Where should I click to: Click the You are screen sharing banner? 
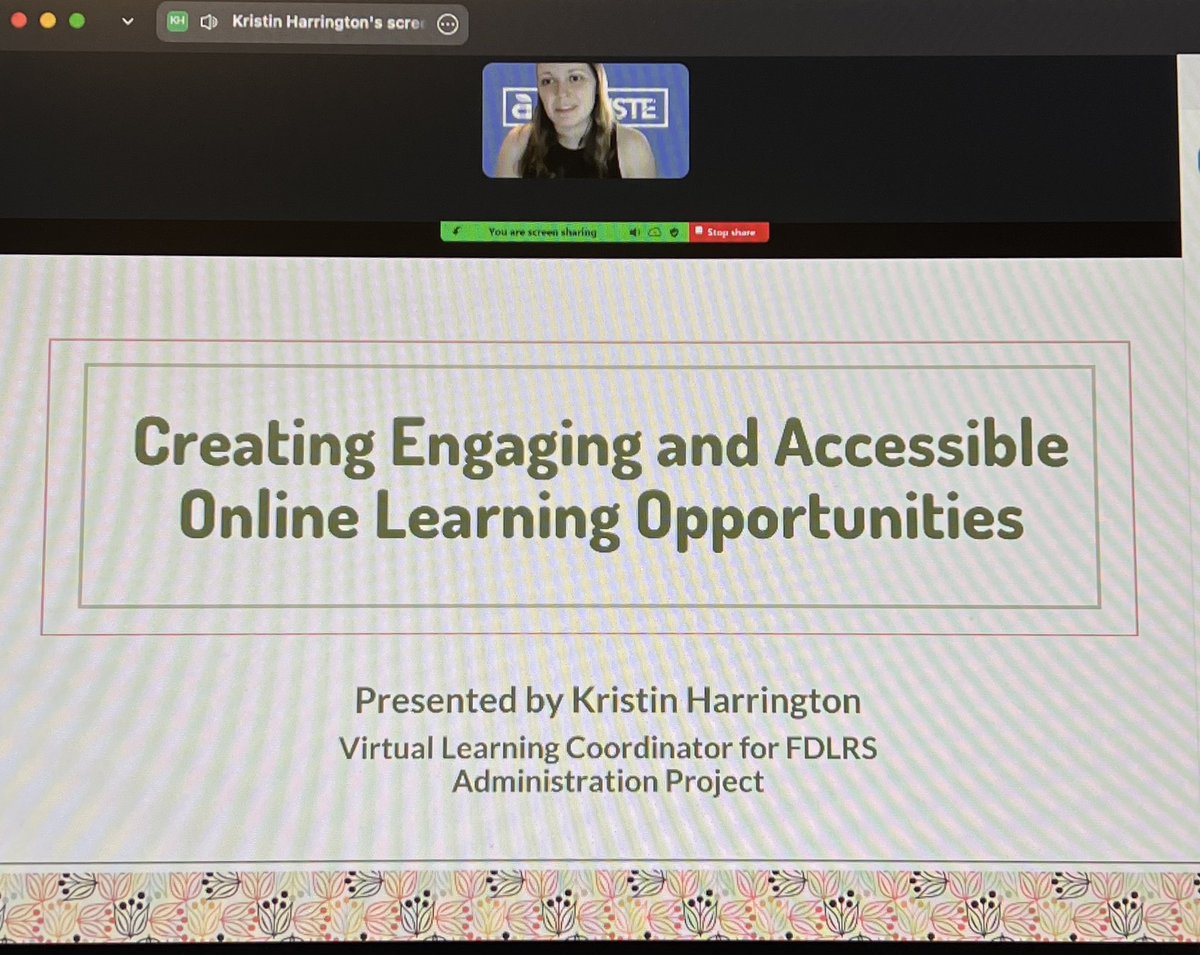(545, 232)
